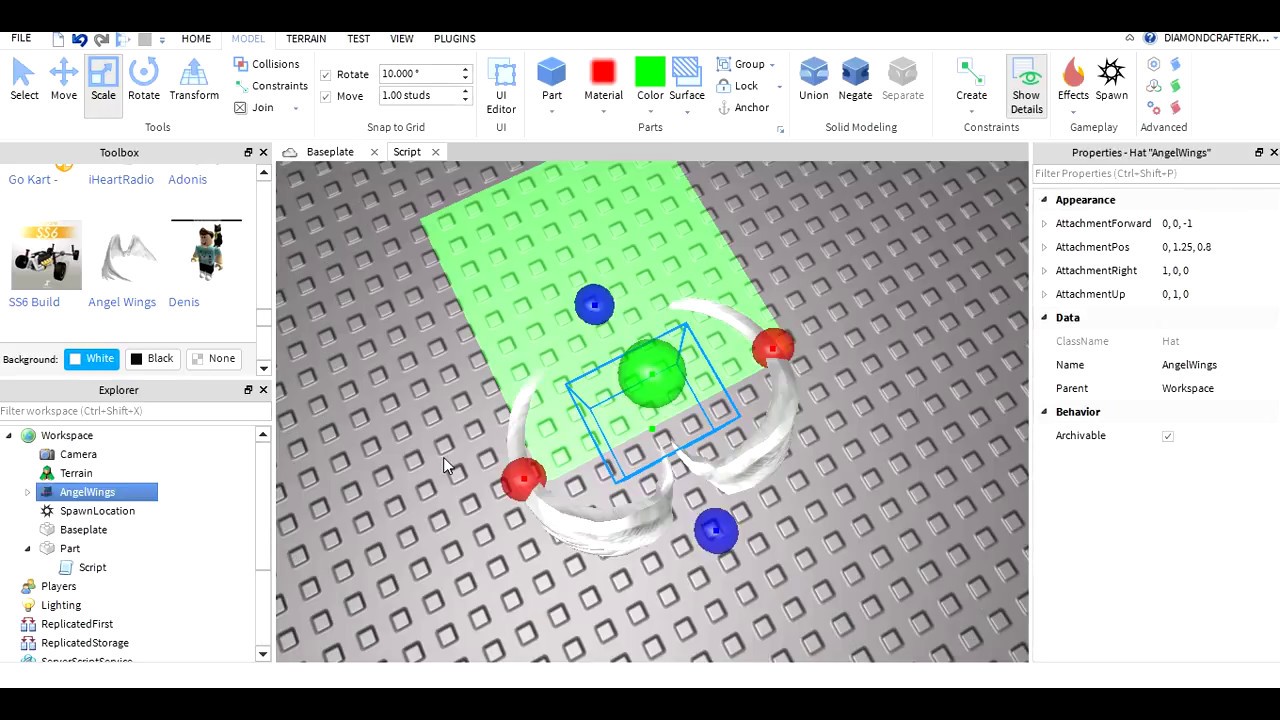Open the Material picker

(x=603, y=80)
